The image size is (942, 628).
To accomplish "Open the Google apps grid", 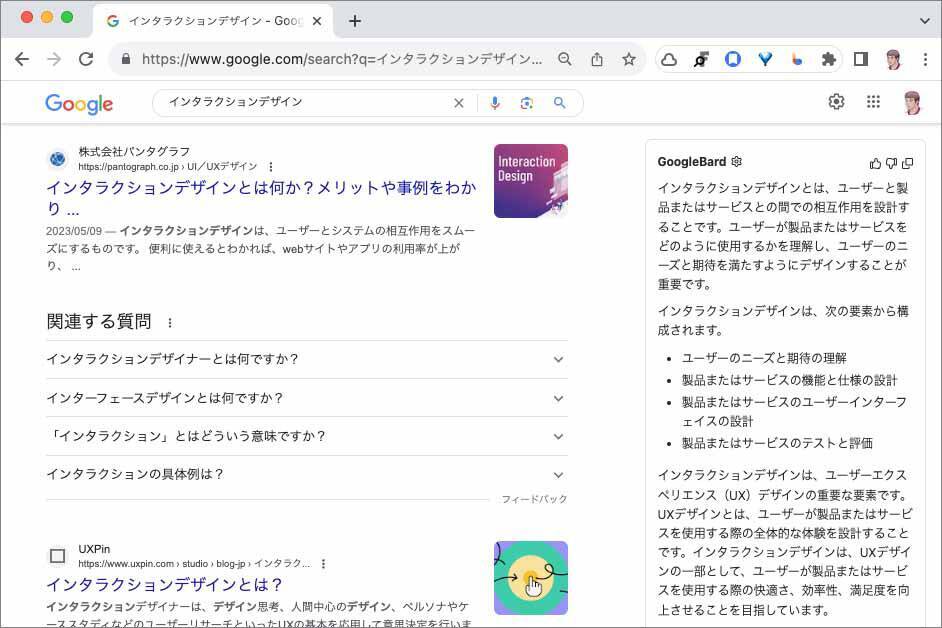I will click(874, 102).
